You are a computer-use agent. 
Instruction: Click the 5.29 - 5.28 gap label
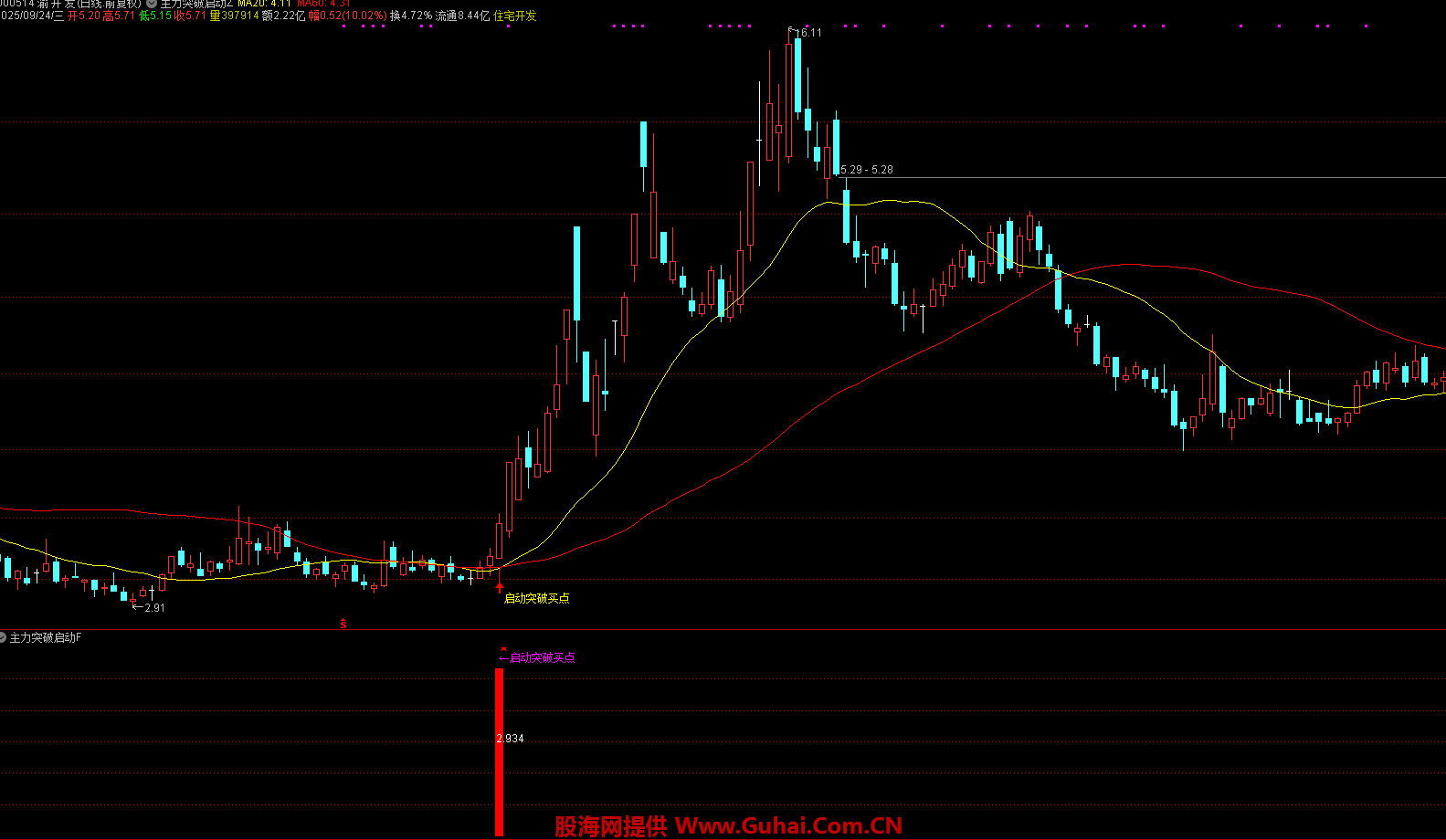867,170
